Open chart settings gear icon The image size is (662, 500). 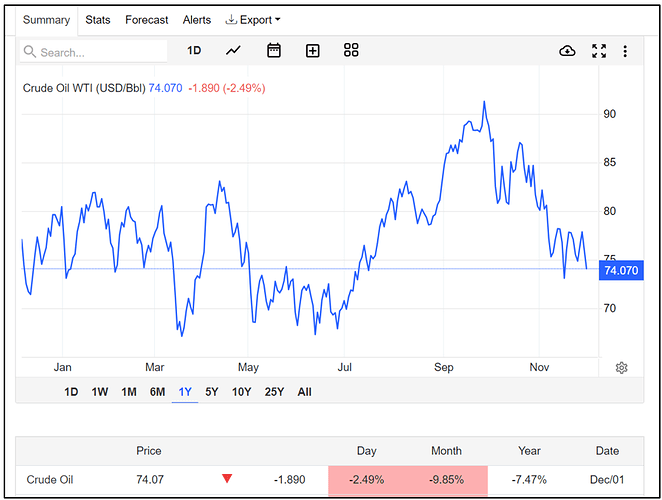pos(621,368)
